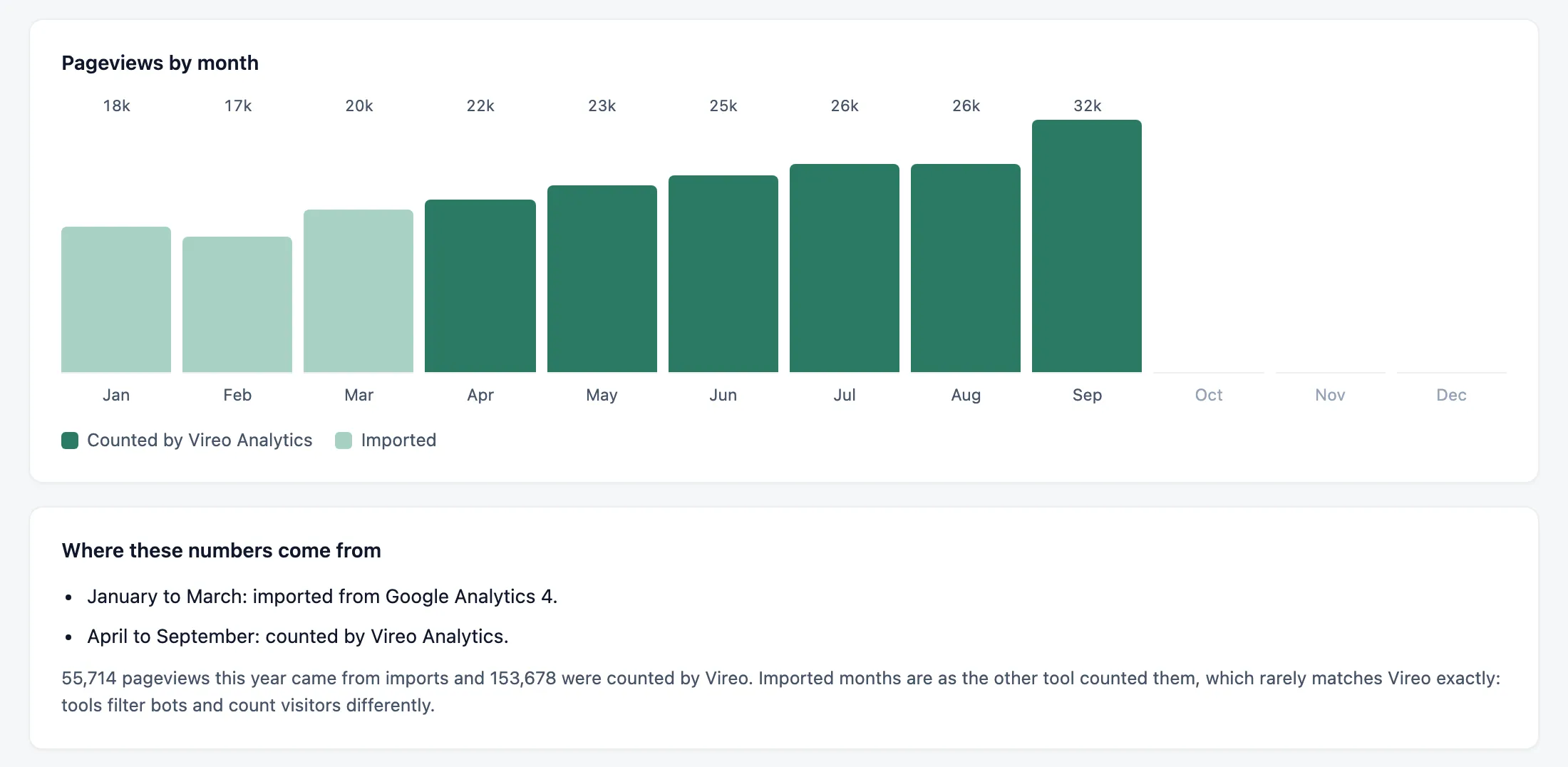
Task: Select the April pageviews bar
Action: pos(480,286)
